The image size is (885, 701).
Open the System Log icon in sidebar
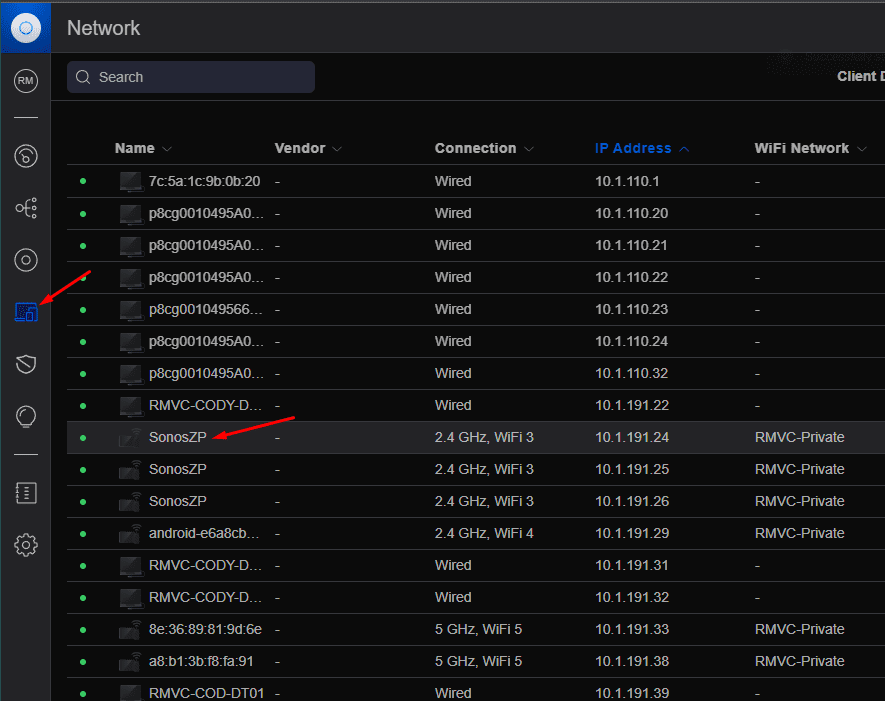(x=26, y=493)
